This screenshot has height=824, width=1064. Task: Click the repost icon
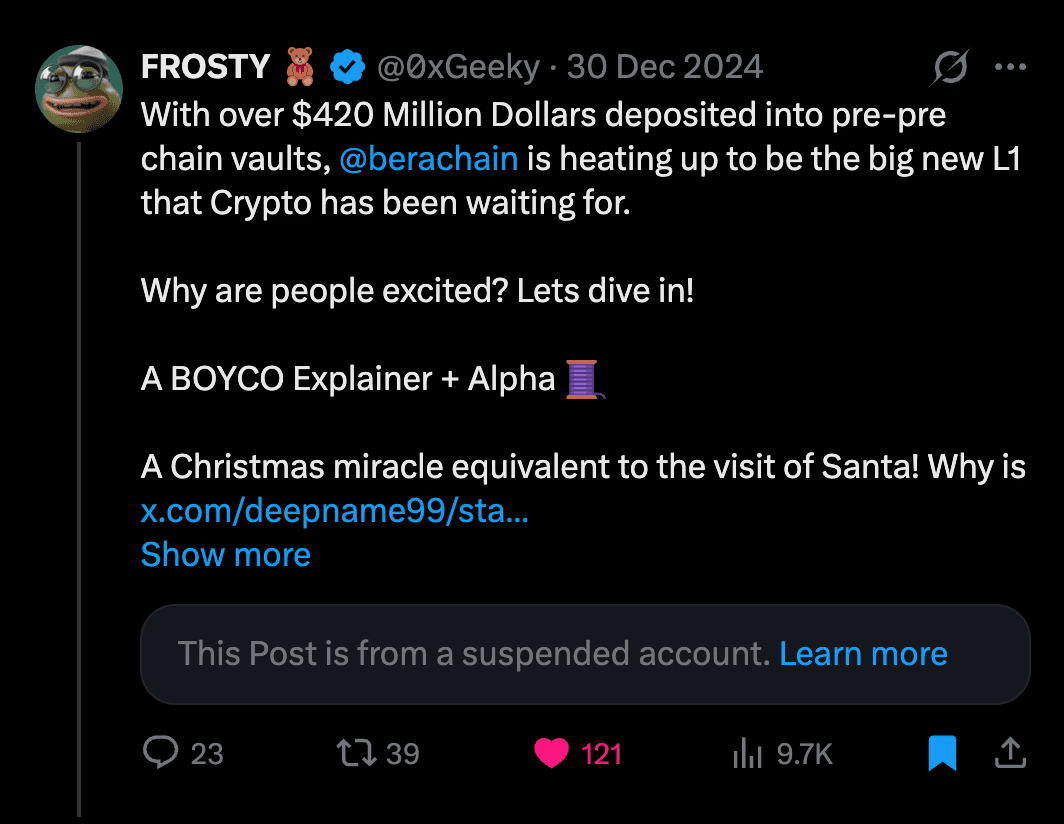tap(357, 753)
